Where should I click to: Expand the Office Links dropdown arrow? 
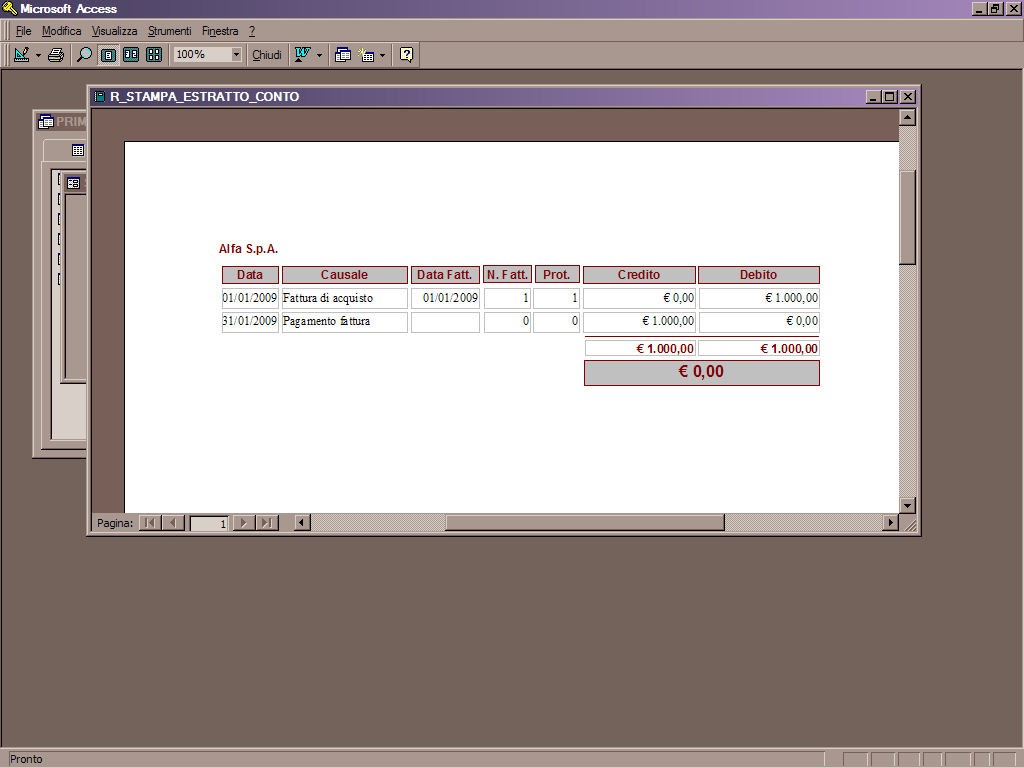[320, 55]
